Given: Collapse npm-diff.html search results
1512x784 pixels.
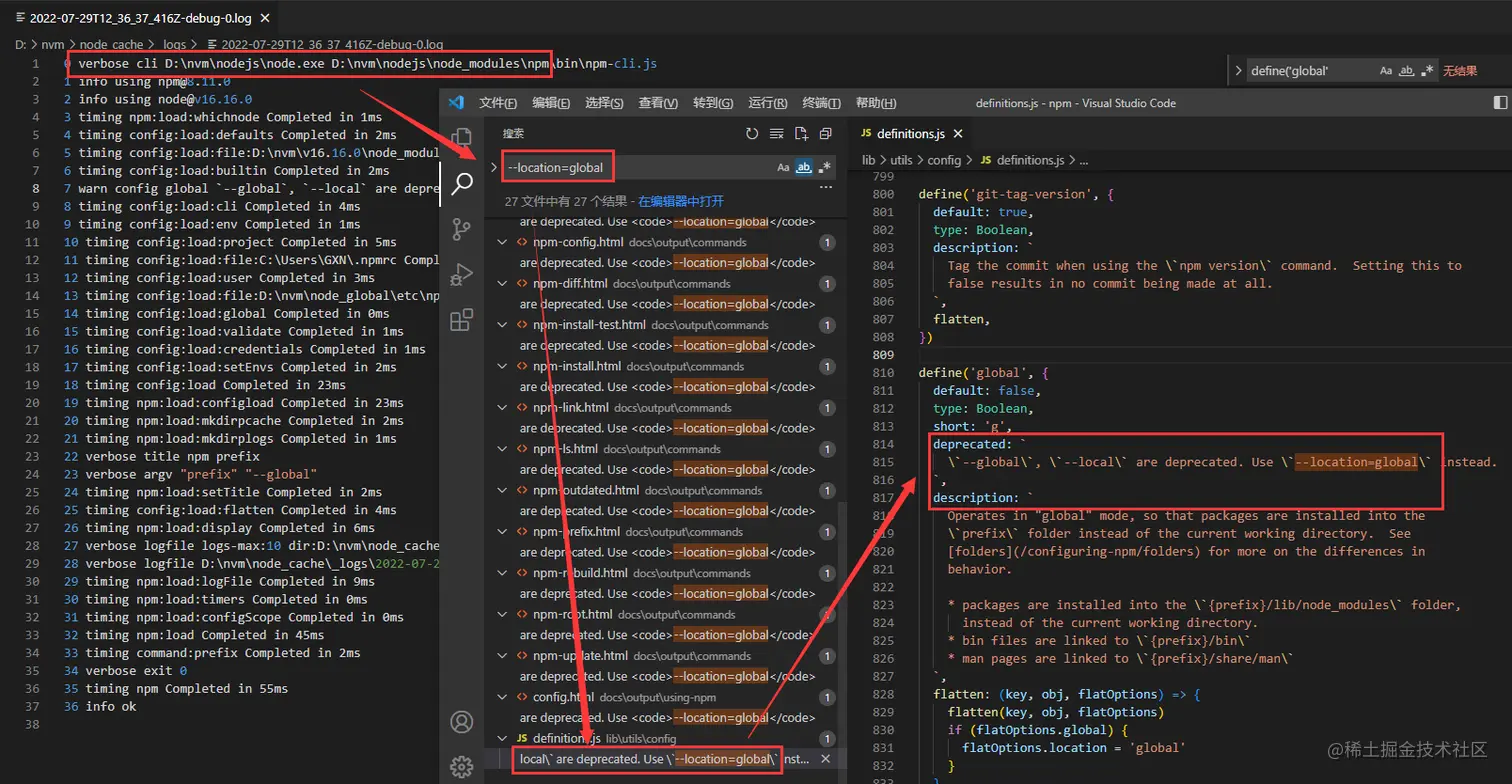Looking at the screenshot, I should point(503,284).
